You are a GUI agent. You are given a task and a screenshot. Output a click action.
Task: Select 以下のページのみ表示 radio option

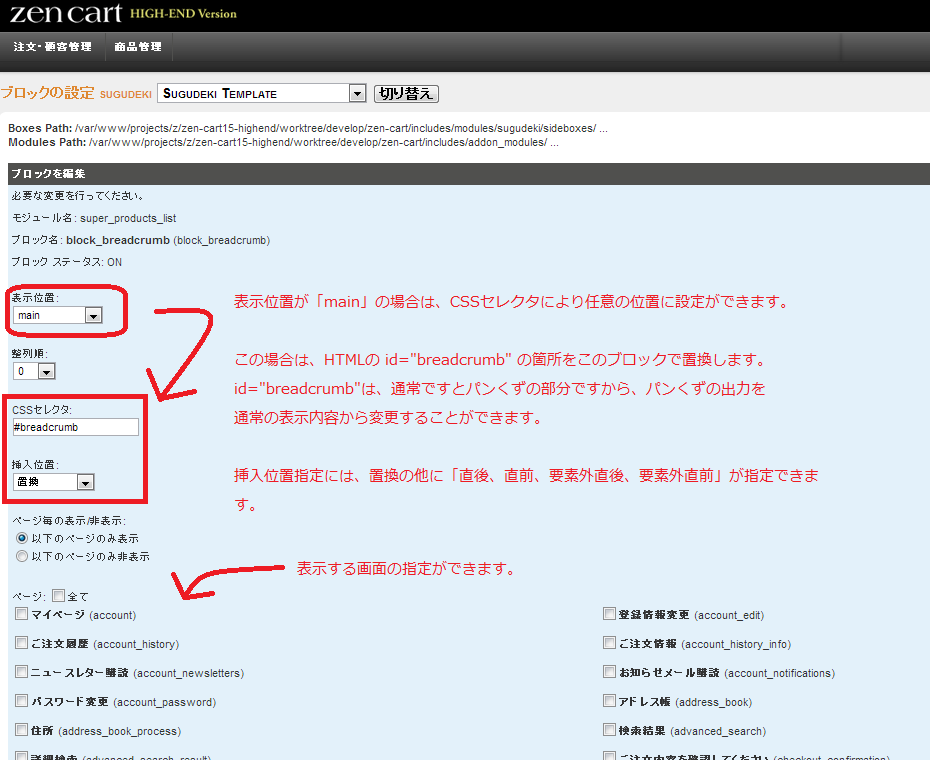pos(21,538)
